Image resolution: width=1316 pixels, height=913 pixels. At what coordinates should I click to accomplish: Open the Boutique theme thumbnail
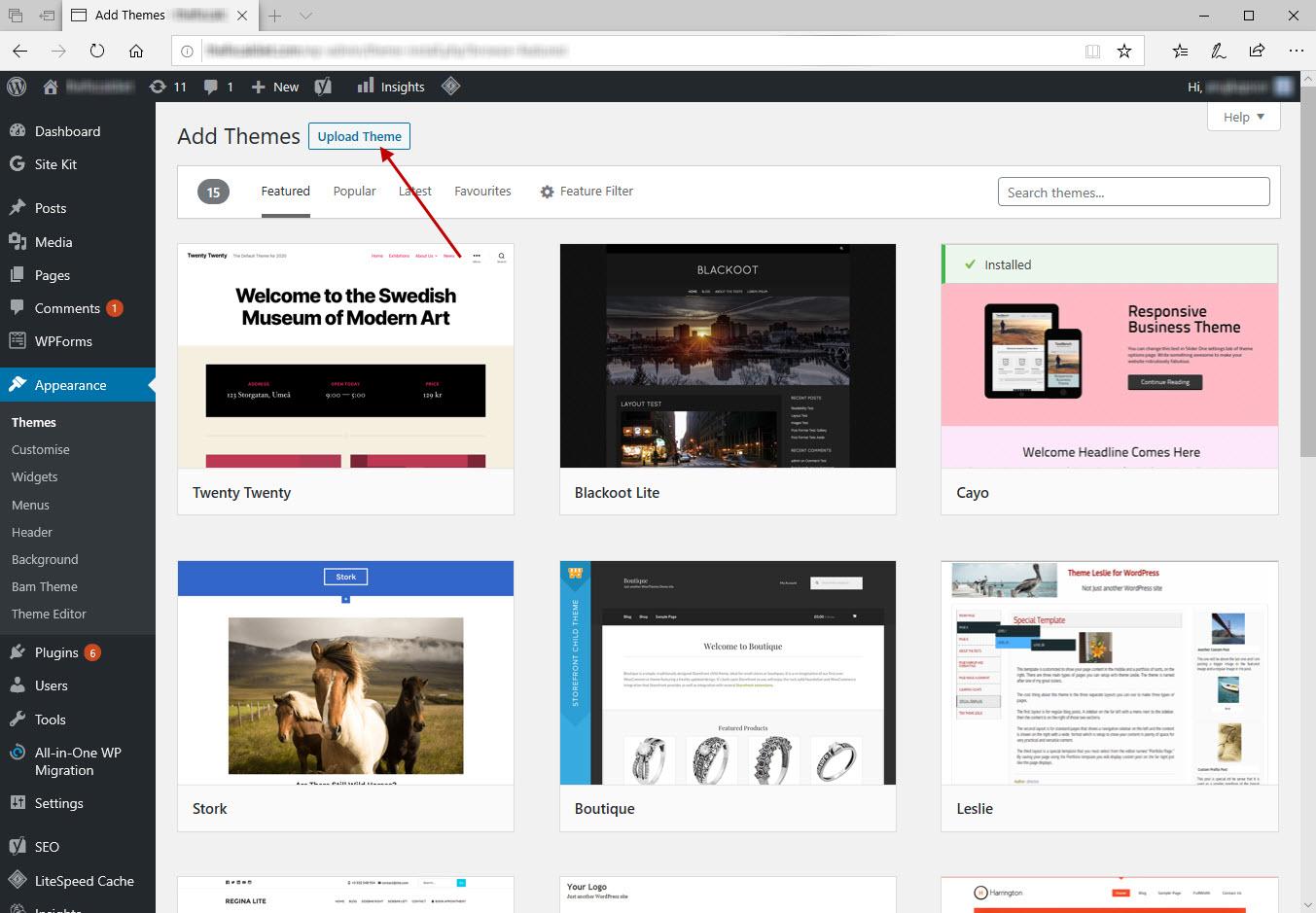click(x=728, y=673)
